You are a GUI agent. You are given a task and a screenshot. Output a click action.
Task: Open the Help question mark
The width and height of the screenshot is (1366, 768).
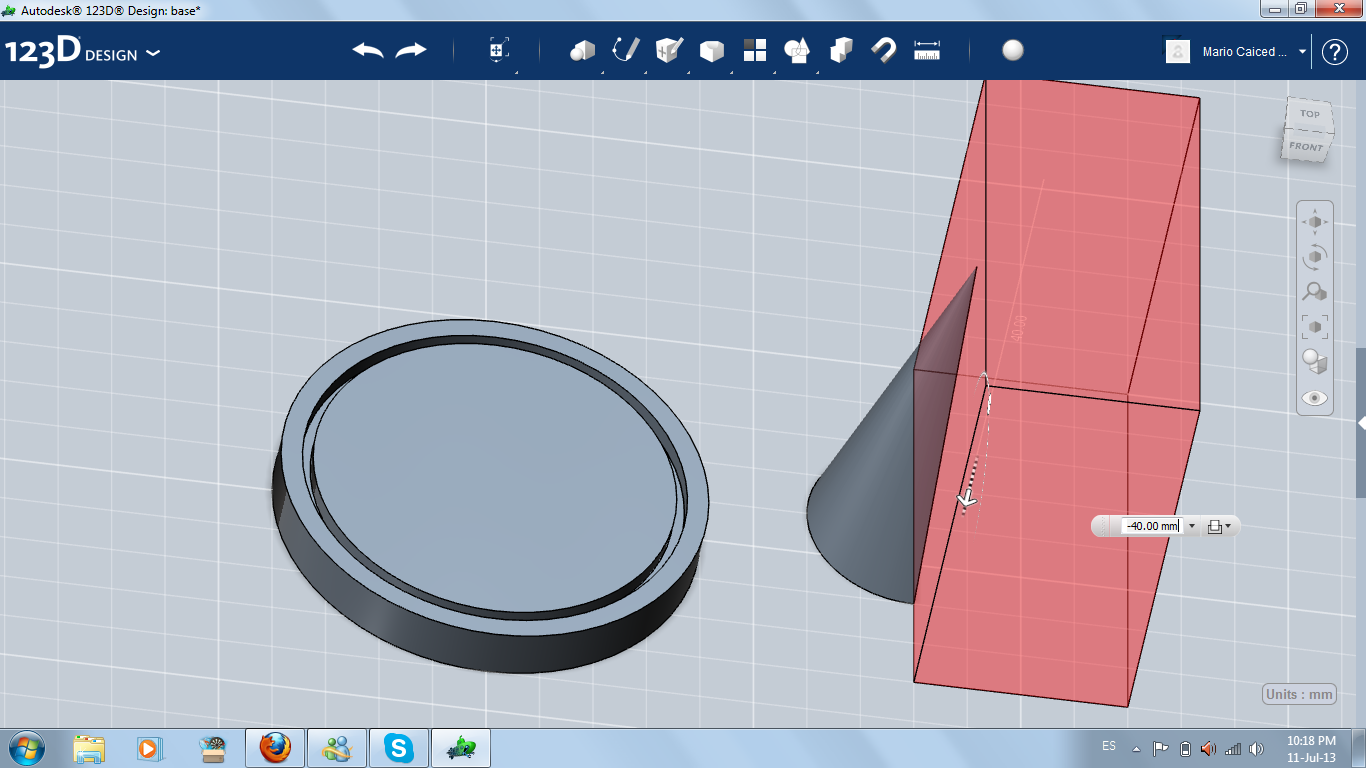(1335, 52)
